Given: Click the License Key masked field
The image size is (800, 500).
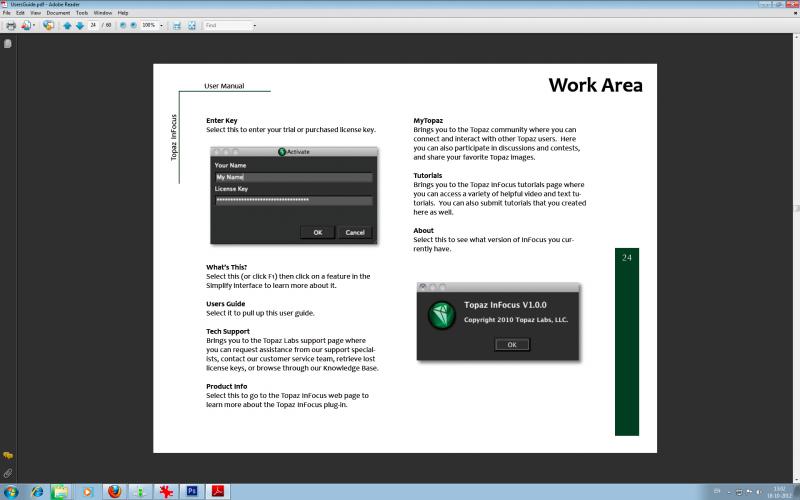Looking at the screenshot, I should (294, 201).
